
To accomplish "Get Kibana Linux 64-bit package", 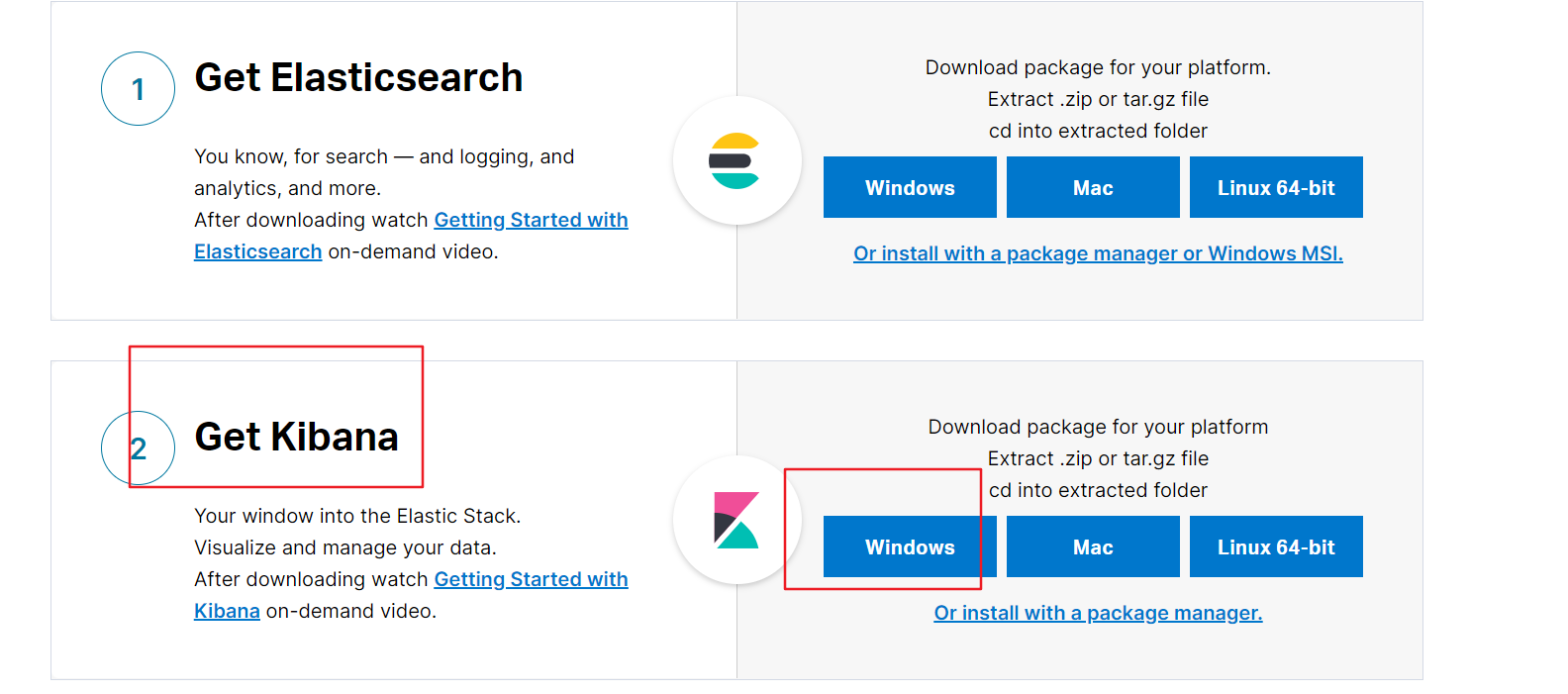I will 1276,546.
